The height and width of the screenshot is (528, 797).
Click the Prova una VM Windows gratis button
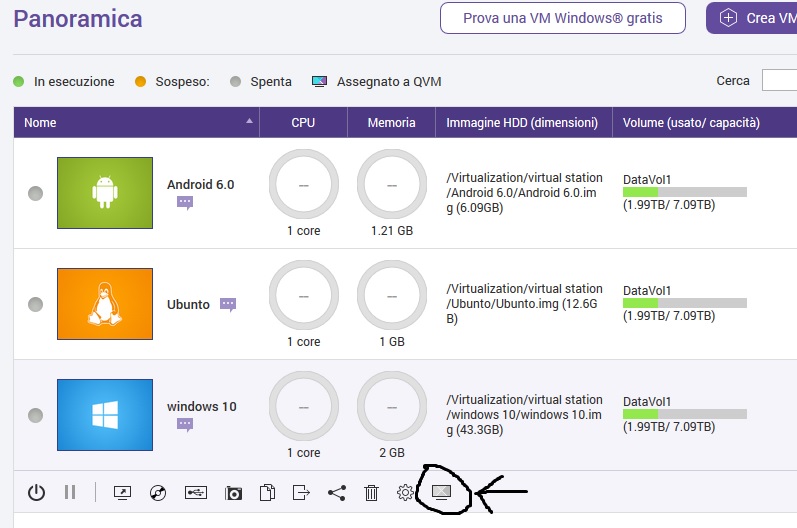point(563,18)
